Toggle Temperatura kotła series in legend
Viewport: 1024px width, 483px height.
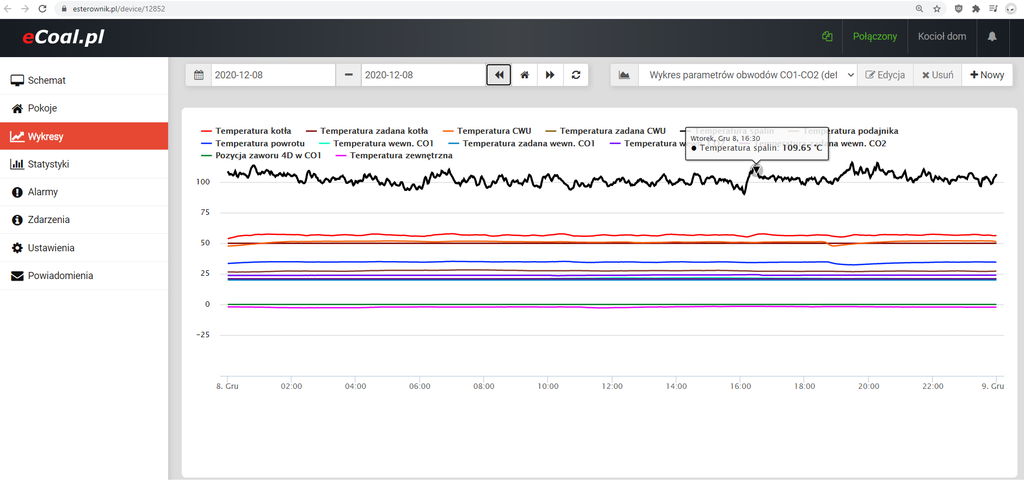click(x=246, y=131)
